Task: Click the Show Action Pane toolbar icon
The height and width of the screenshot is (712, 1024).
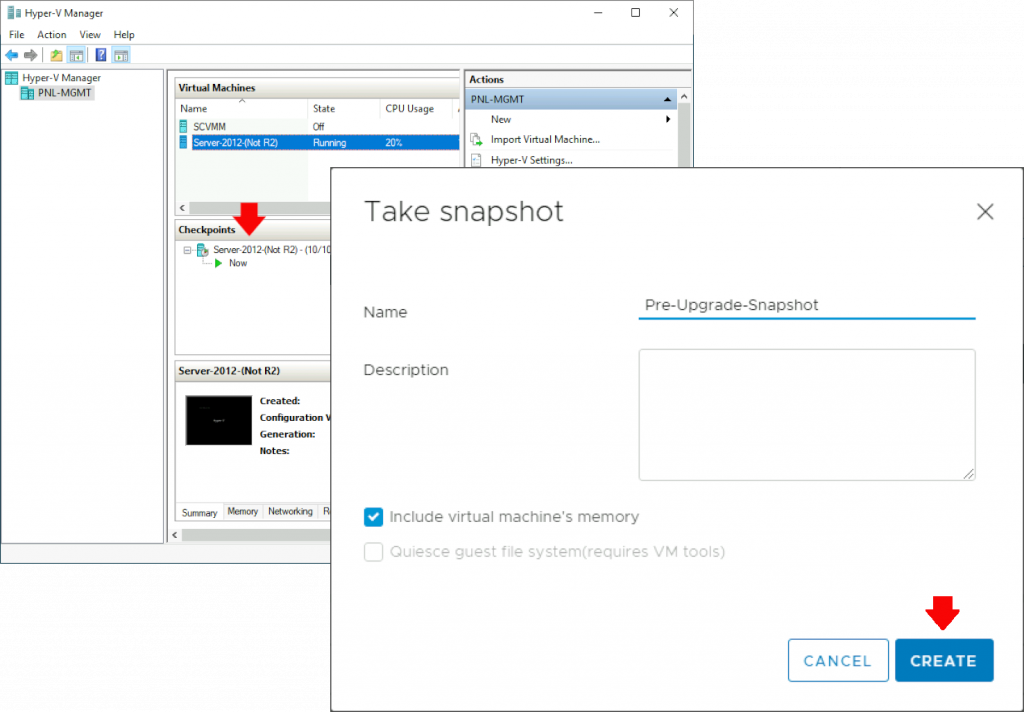Action: 120,55
